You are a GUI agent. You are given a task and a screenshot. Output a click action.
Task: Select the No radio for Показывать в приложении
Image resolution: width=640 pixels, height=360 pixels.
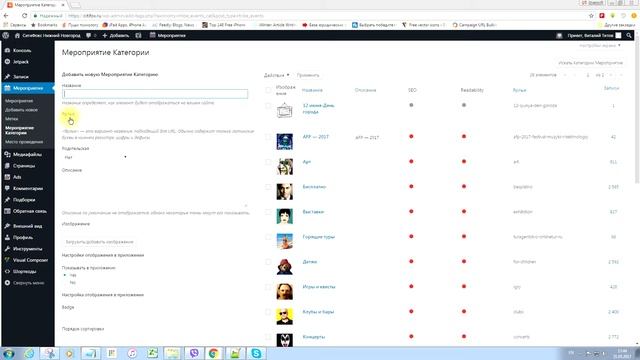pos(65,282)
